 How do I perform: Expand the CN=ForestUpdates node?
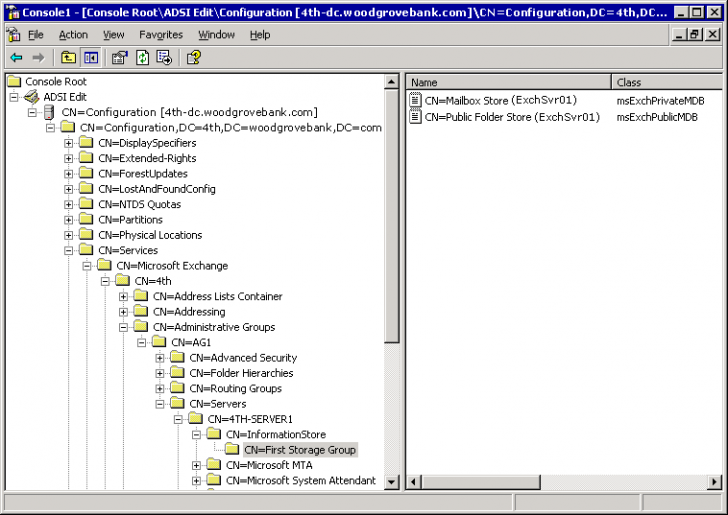coord(69,174)
